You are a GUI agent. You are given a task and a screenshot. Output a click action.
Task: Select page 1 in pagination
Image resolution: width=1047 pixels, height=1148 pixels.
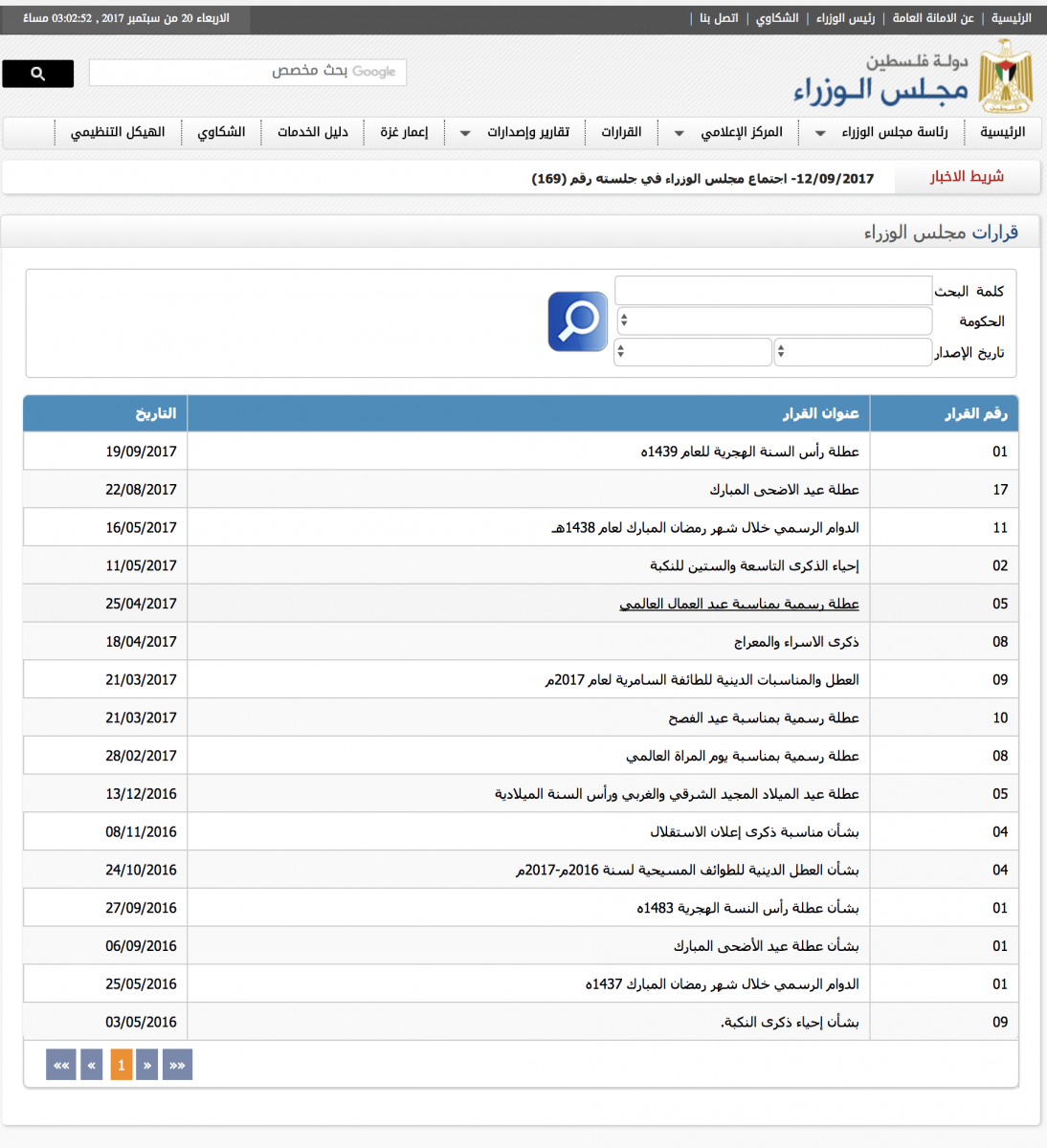pos(121,1065)
